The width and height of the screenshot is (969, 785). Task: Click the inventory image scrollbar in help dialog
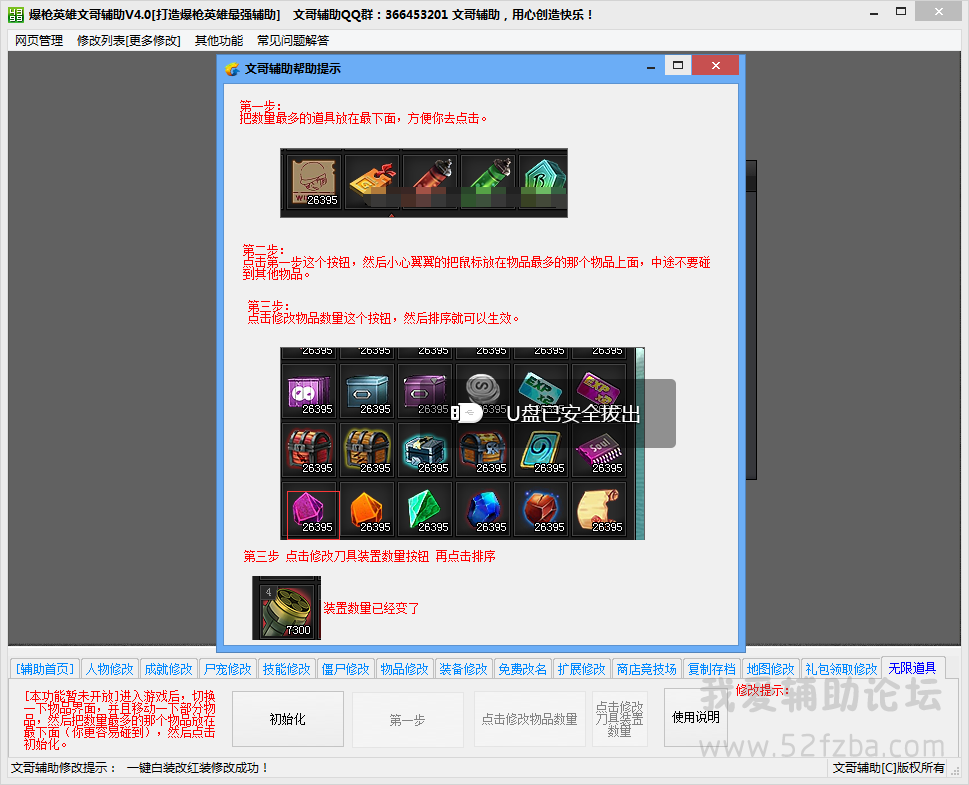[x=640, y=443]
